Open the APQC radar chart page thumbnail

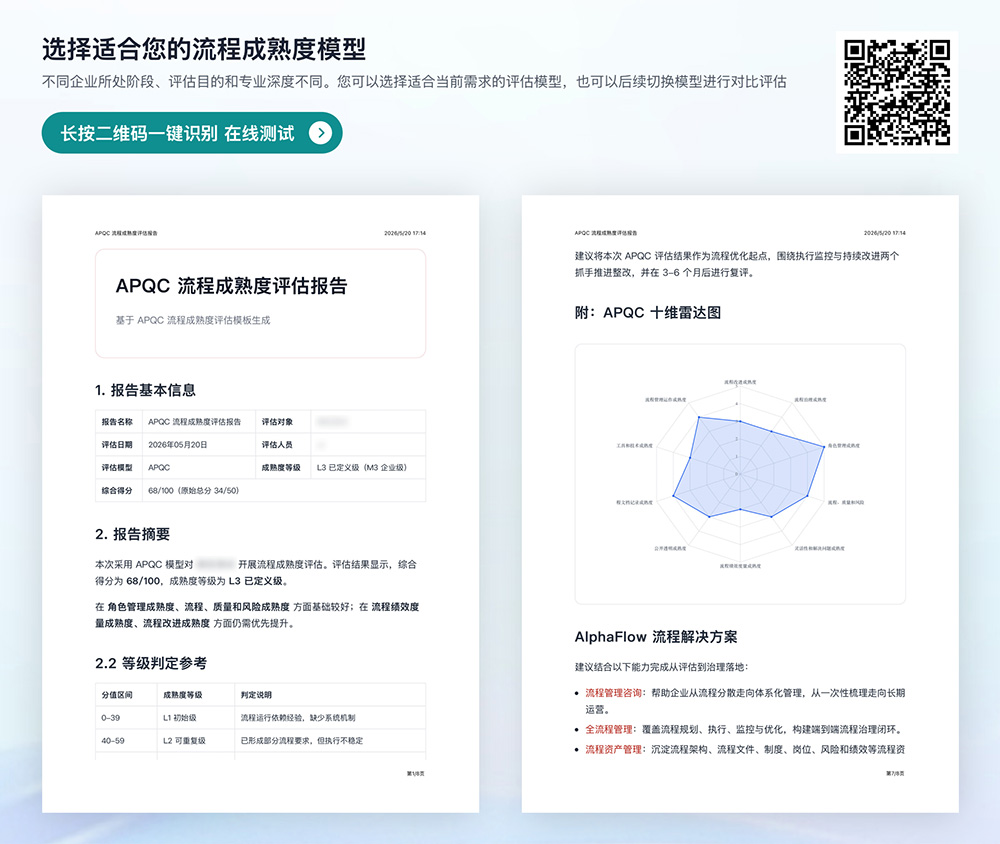click(740, 504)
